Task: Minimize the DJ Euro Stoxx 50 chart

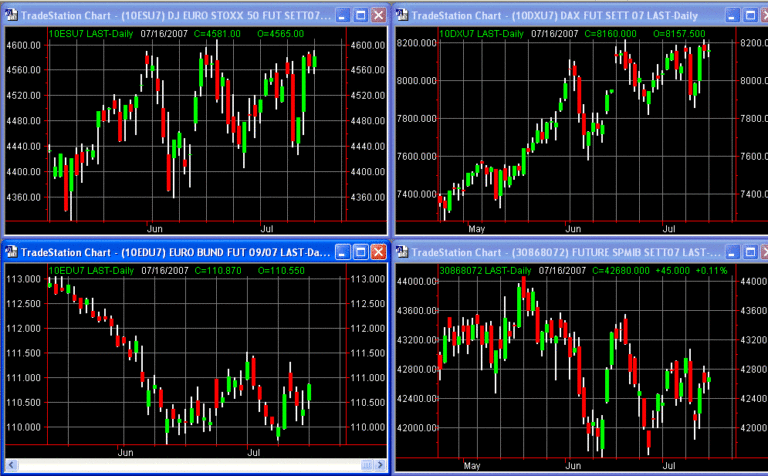Action: point(341,15)
